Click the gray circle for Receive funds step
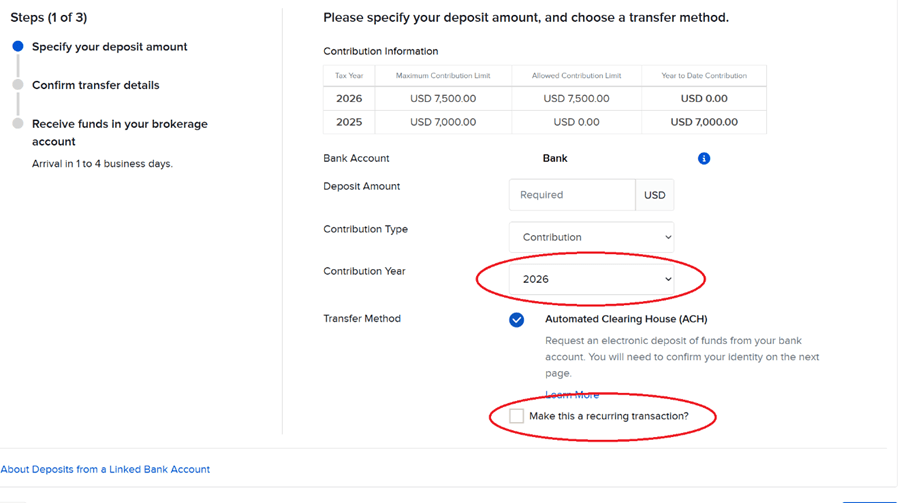 (x=18, y=124)
